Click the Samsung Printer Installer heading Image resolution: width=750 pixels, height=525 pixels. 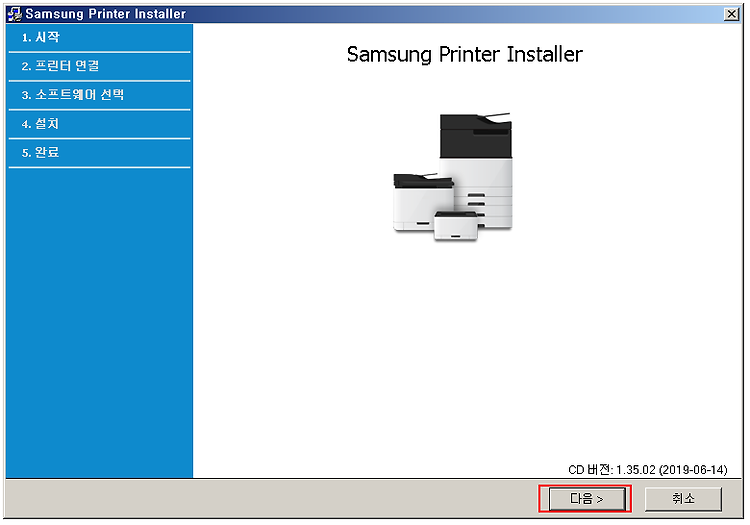[x=464, y=54]
